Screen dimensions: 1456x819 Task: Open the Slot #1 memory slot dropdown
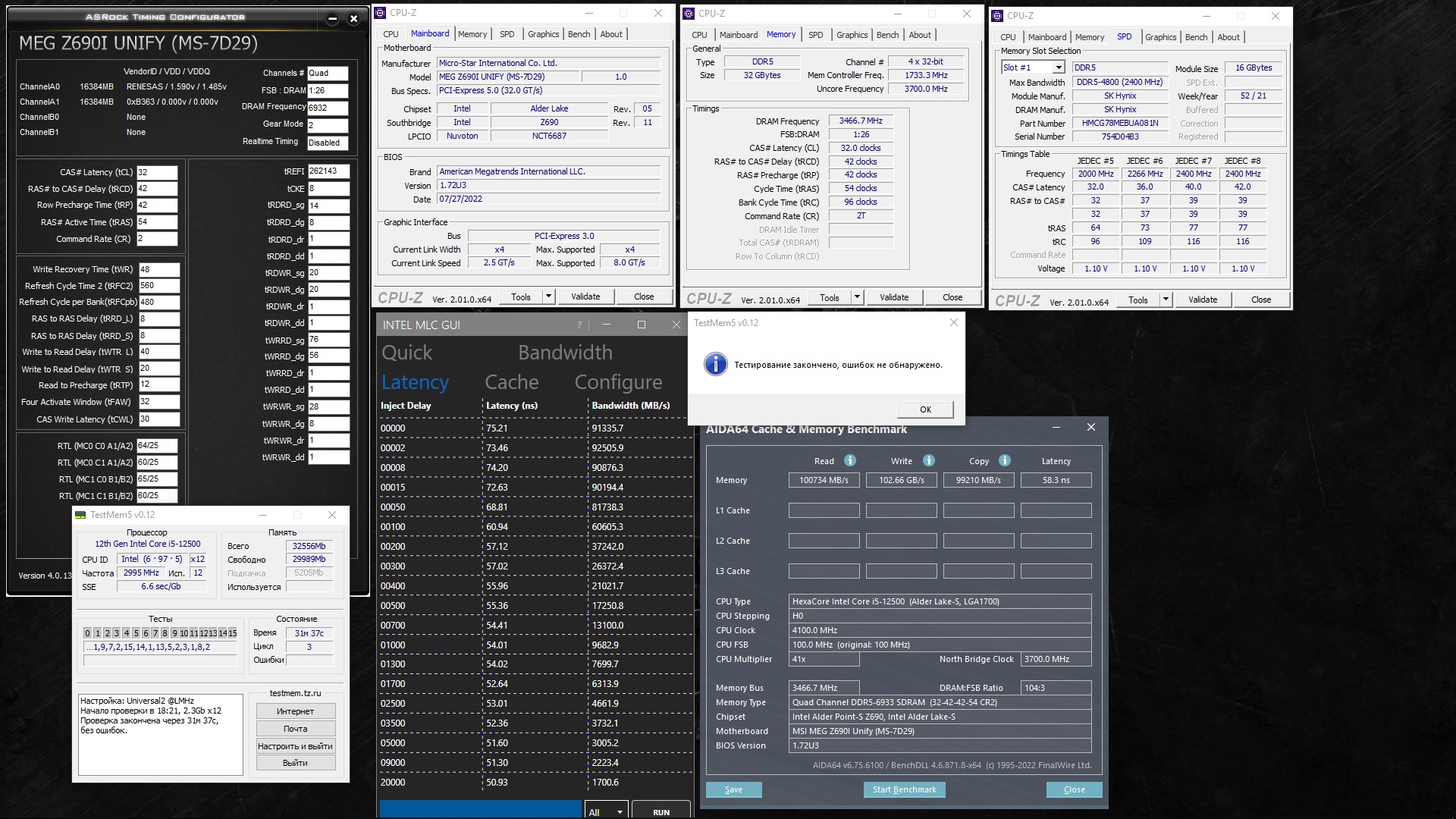tap(1059, 67)
